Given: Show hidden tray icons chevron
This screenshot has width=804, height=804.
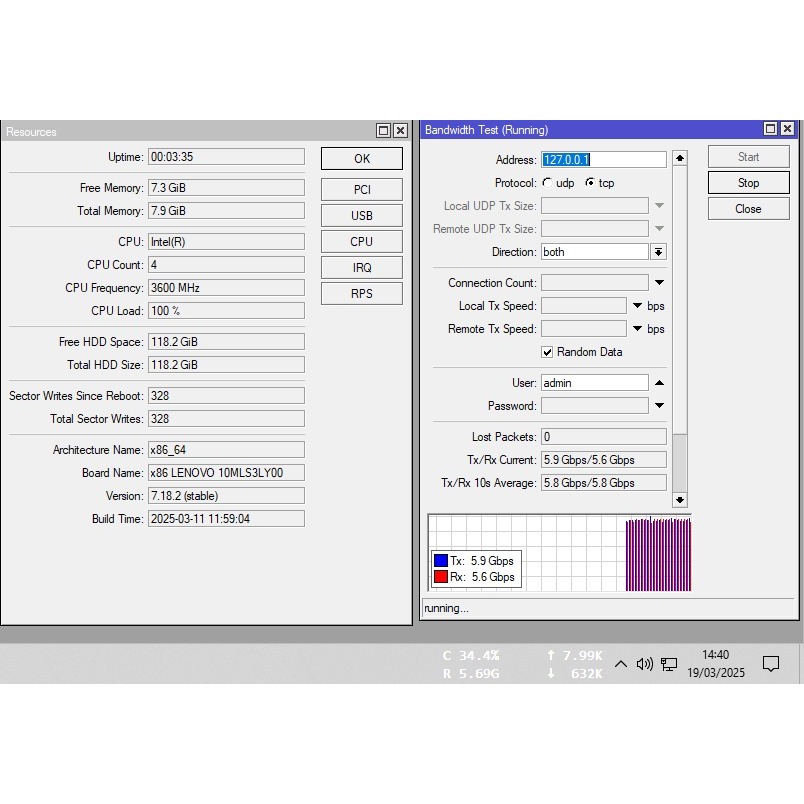Looking at the screenshot, I should pyautogui.click(x=621, y=664).
